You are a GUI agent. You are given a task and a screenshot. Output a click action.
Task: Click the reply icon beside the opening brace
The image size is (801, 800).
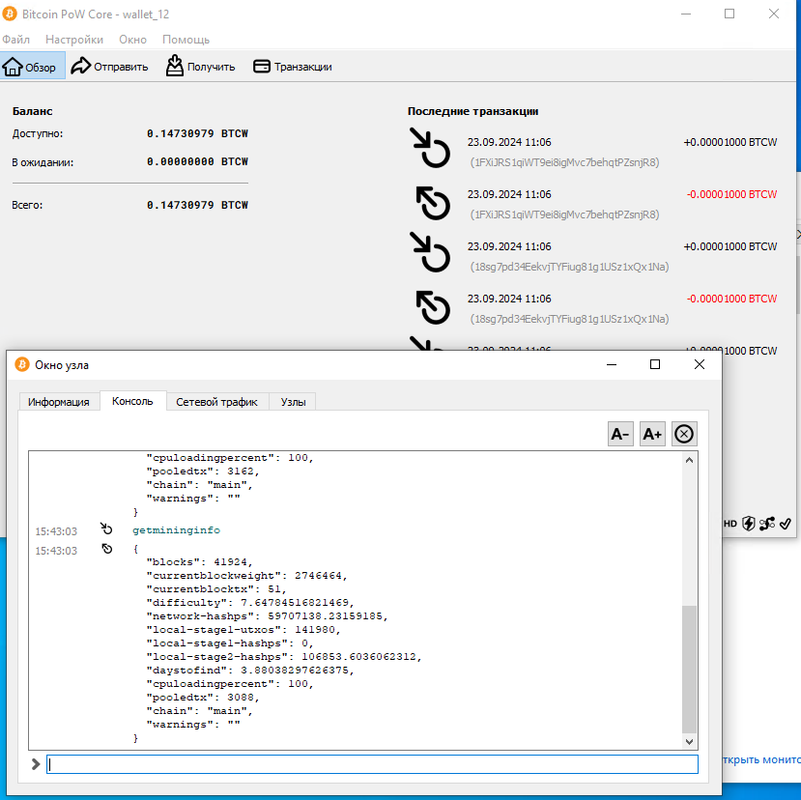click(x=107, y=549)
